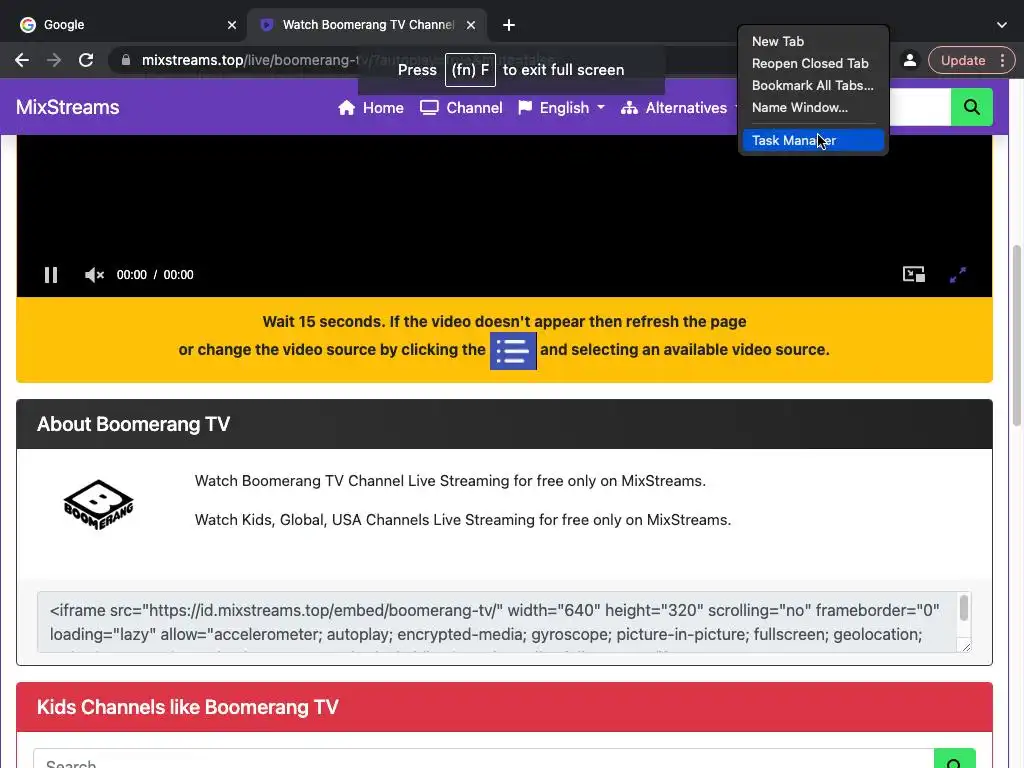Unmute the video with speaker icon
1024x768 pixels.
[94, 275]
